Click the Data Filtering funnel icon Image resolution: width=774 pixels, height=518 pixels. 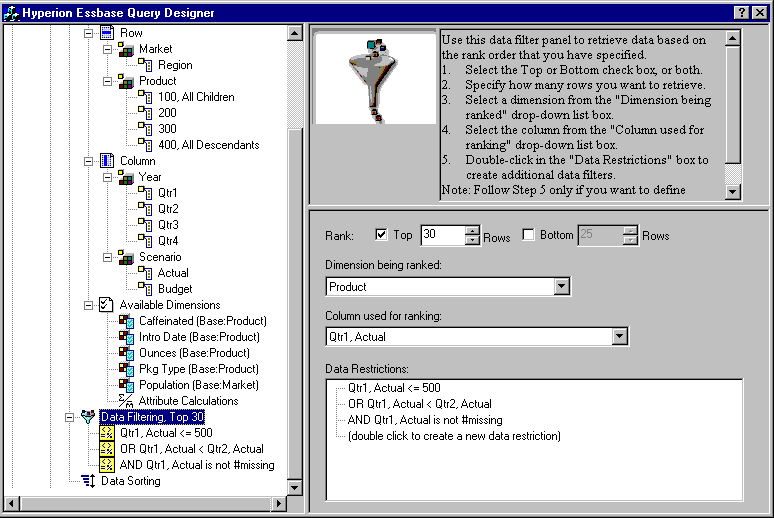click(x=88, y=417)
